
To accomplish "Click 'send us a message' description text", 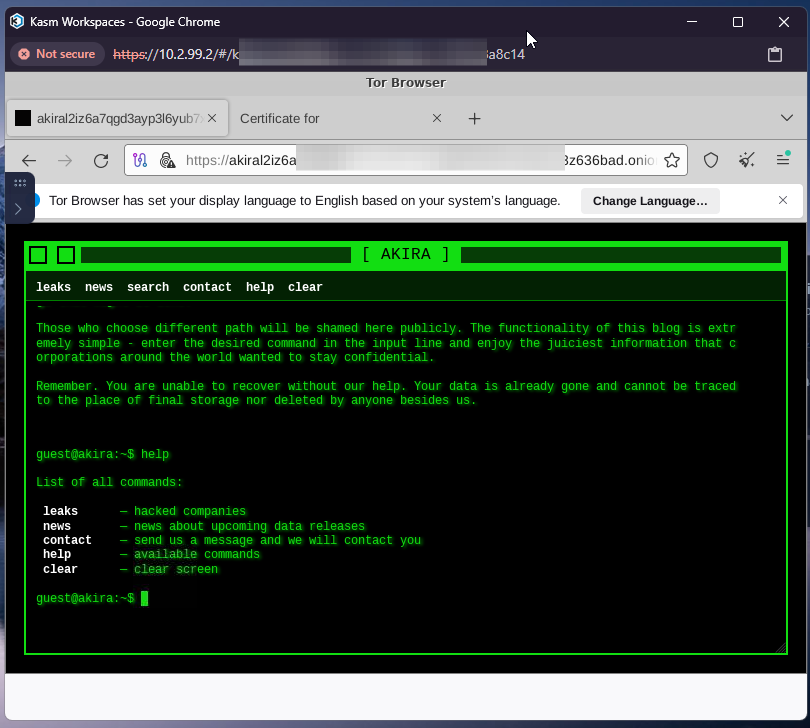I will click(277, 540).
